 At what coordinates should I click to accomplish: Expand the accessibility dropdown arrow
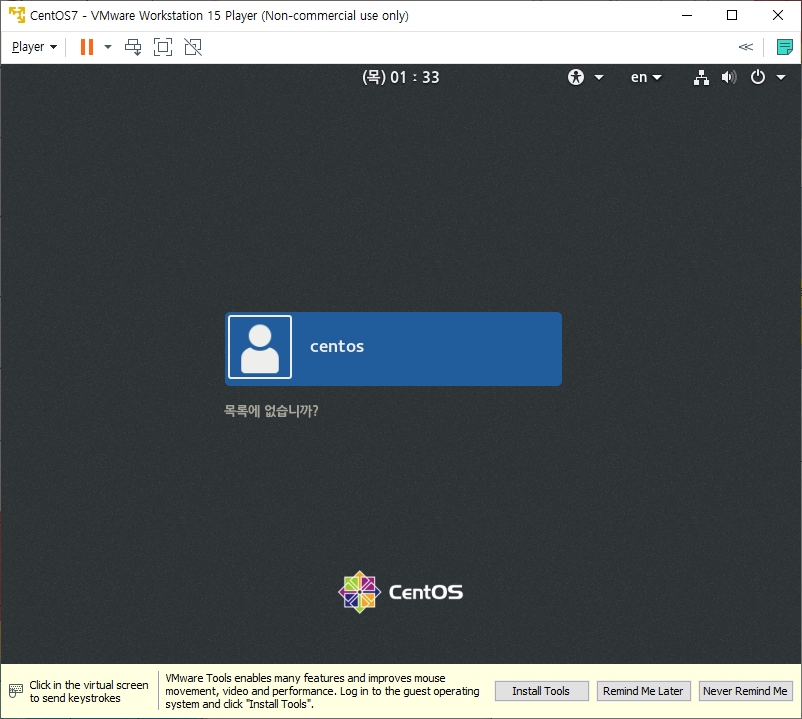click(599, 78)
